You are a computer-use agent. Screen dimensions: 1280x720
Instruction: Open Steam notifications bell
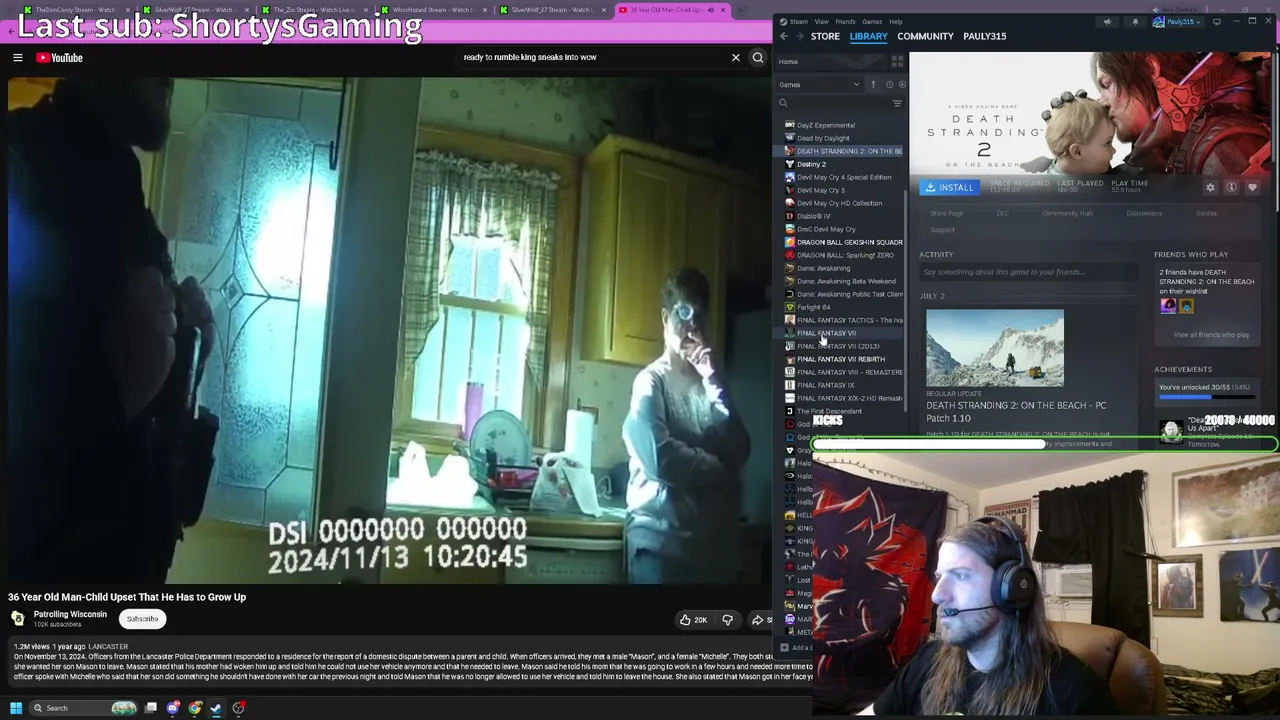(x=1135, y=21)
